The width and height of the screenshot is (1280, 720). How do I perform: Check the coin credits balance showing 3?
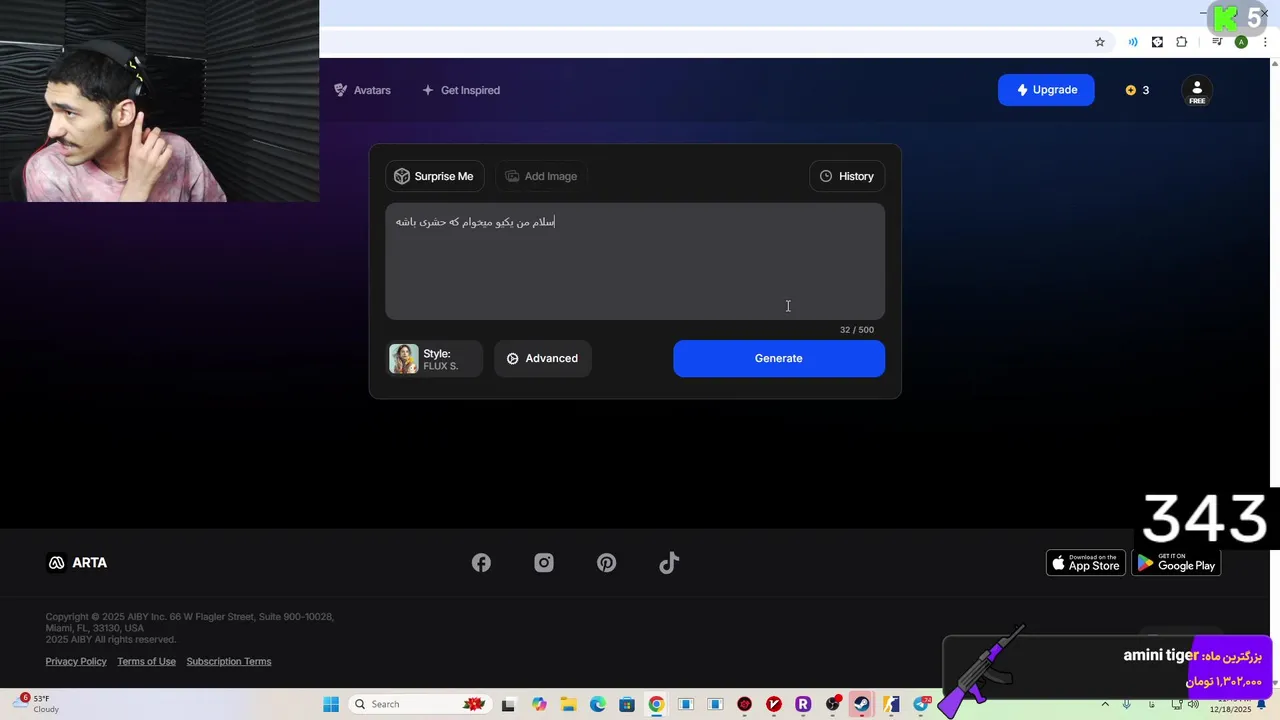tap(1137, 90)
